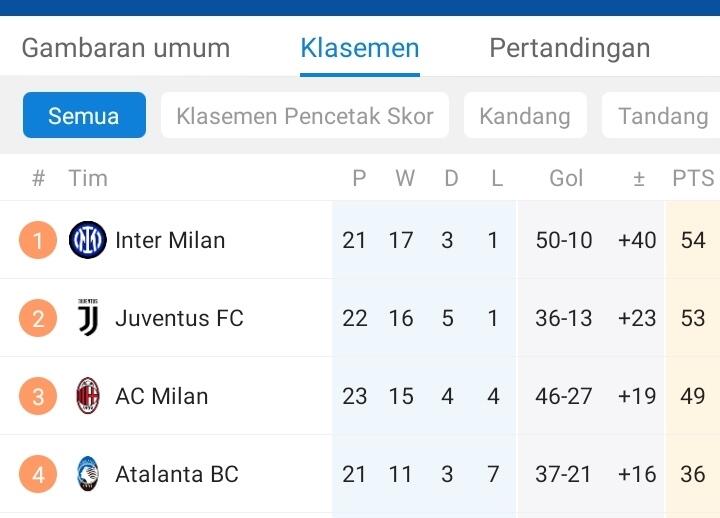Filter standings by Tandang

click(x=662, y=116)
